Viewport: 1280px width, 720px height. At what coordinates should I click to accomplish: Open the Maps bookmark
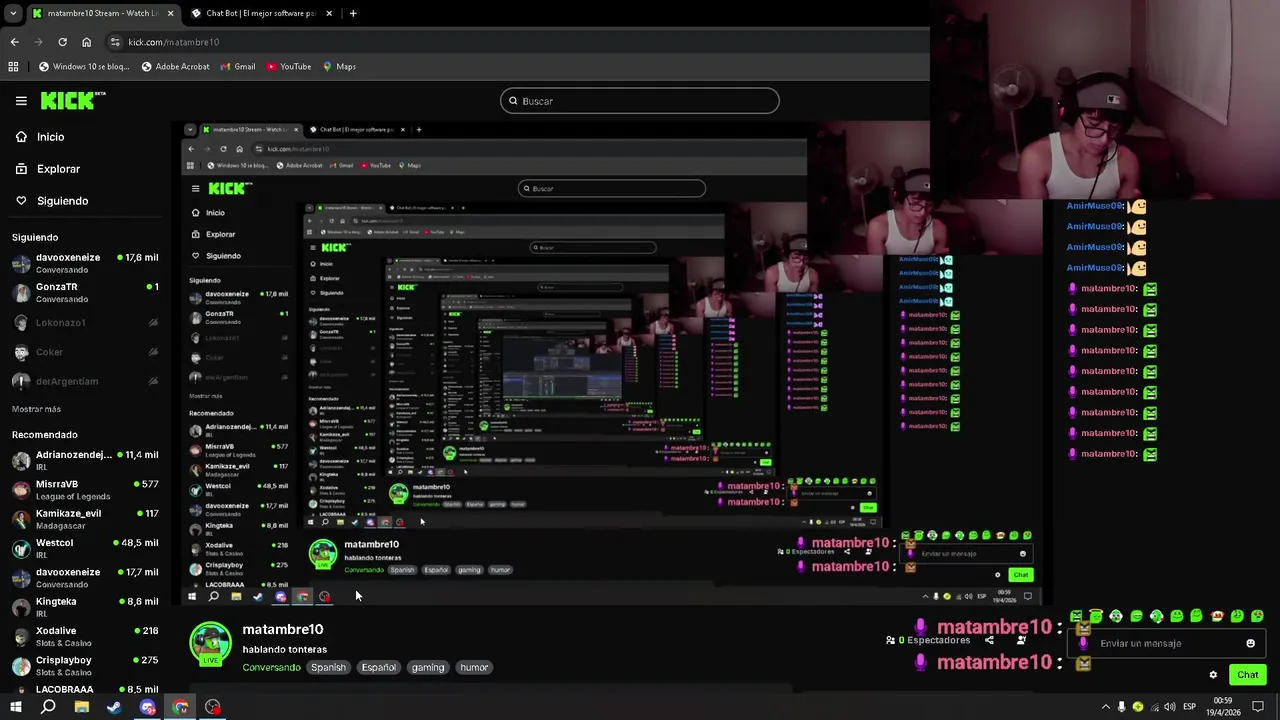click(x=339, y=66)
